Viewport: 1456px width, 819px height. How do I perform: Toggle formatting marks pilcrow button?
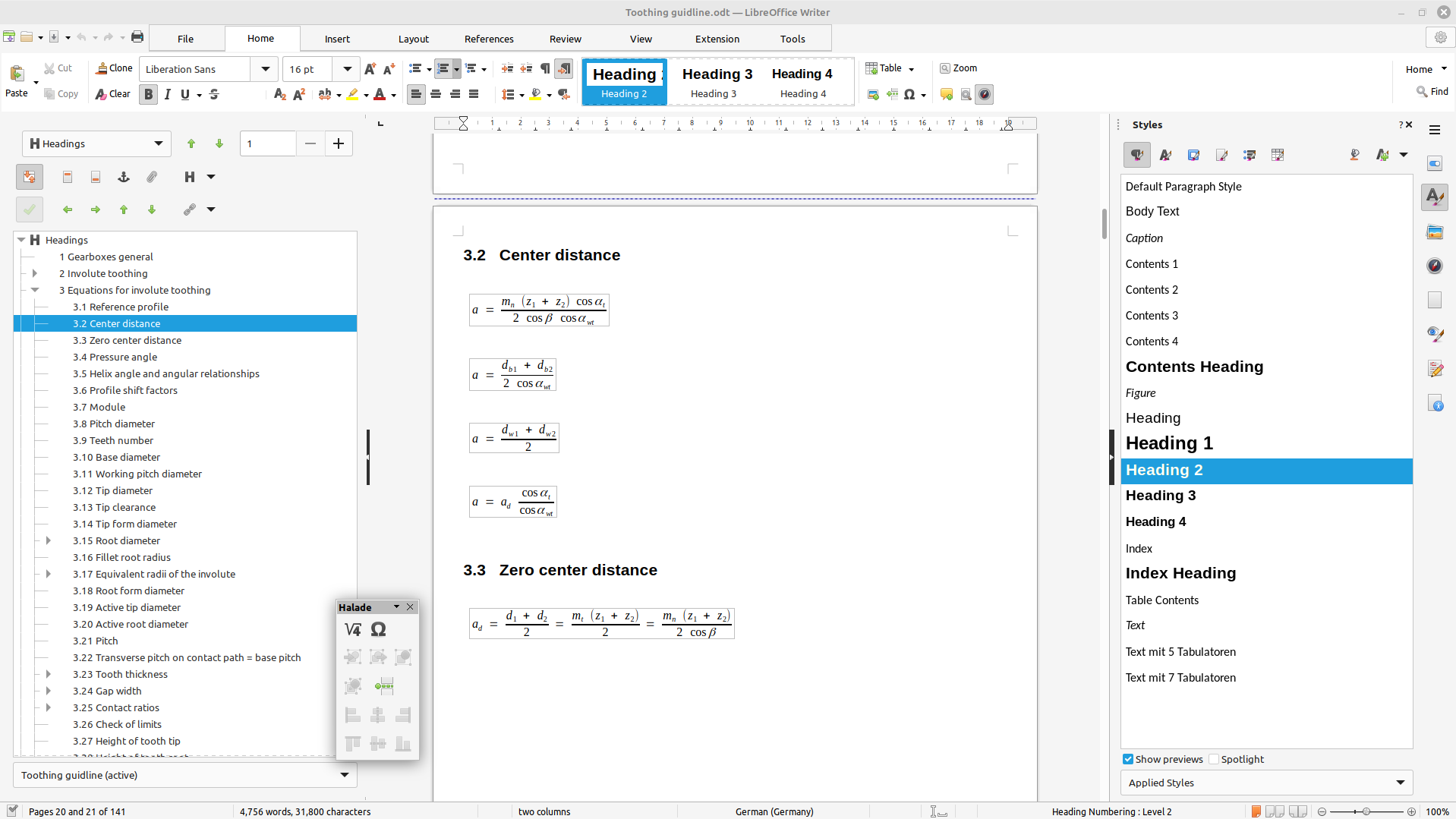point(545,68)
